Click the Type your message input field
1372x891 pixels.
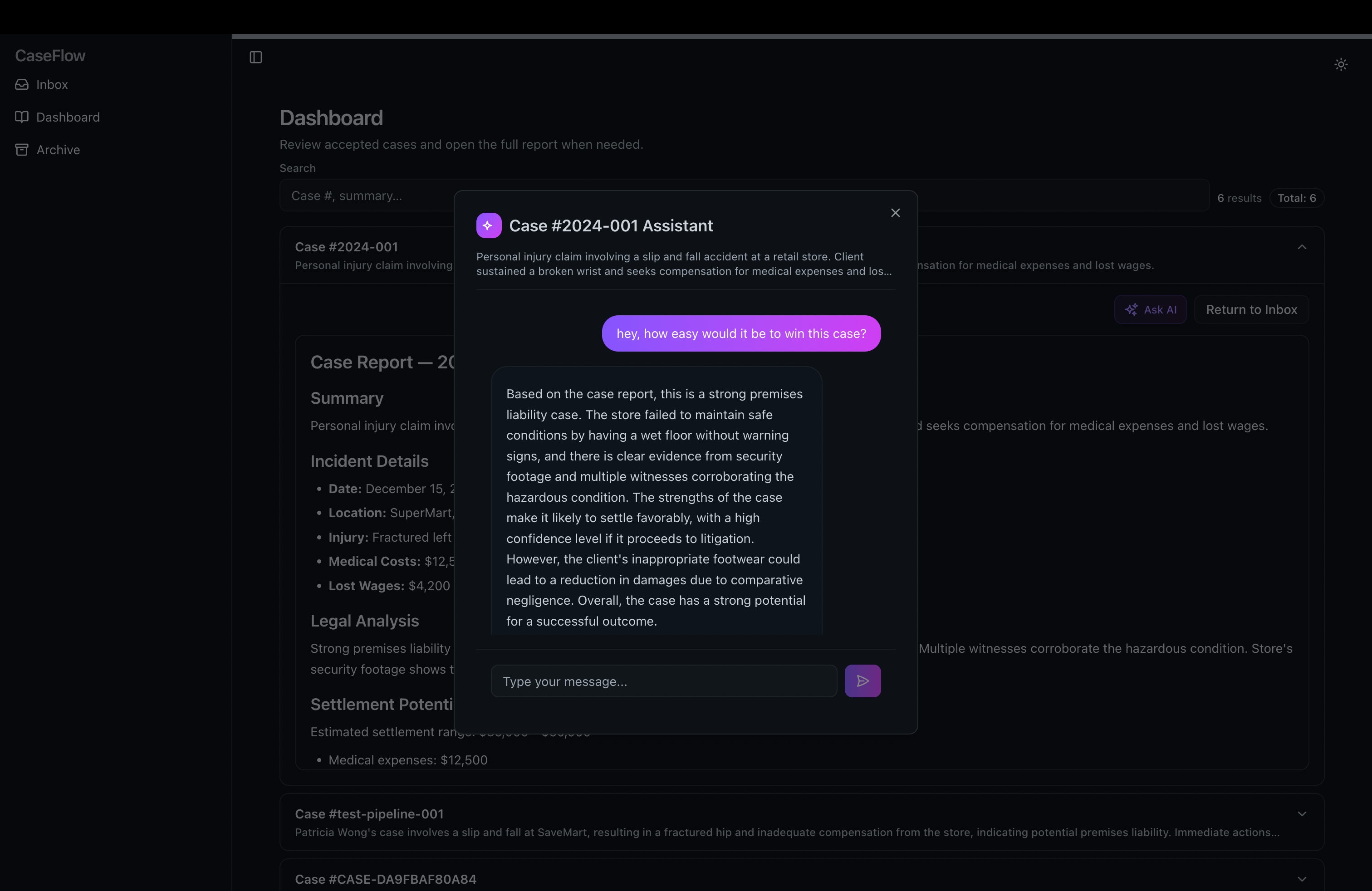pyautogui.click(x=663, y=681)
